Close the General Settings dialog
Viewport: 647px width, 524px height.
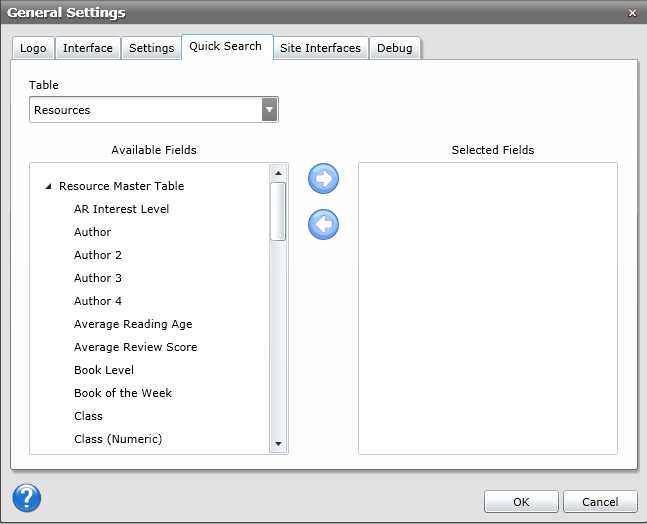point(632,13)
